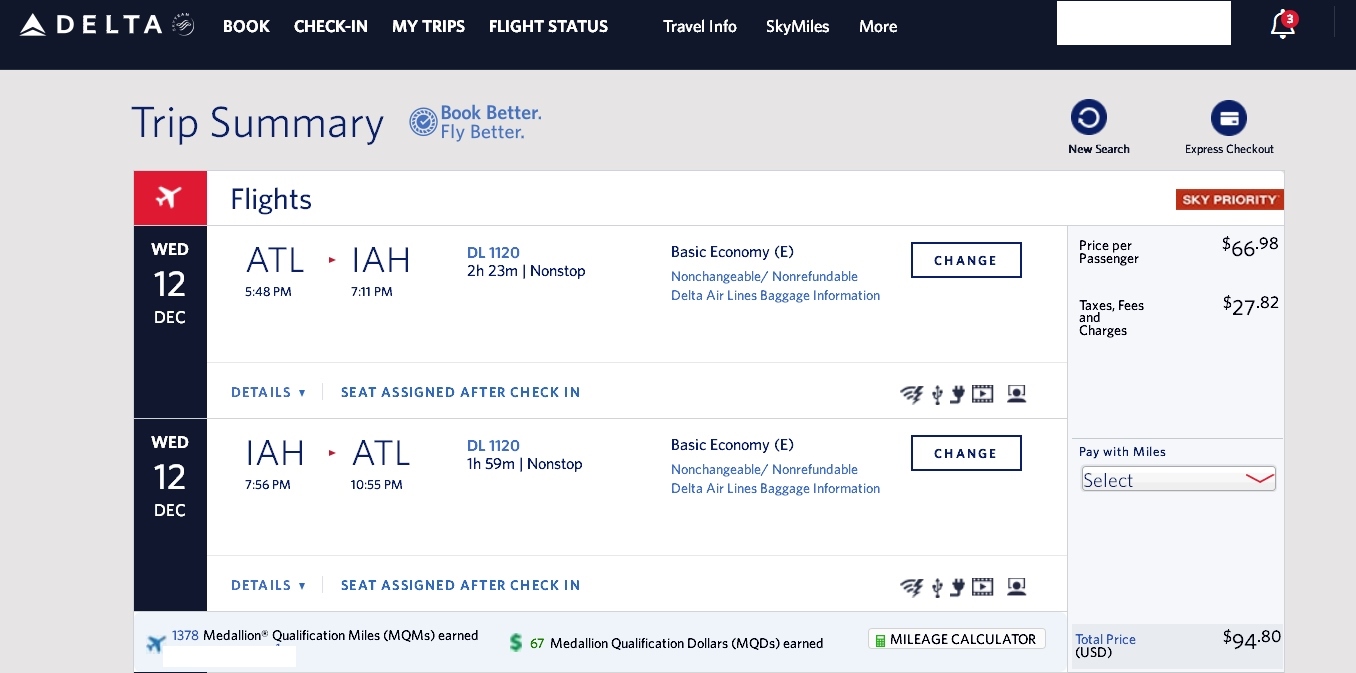Open New Search via its circular icon
The height and width of the screenshot is (673, 1356).
pos(1089,117)
